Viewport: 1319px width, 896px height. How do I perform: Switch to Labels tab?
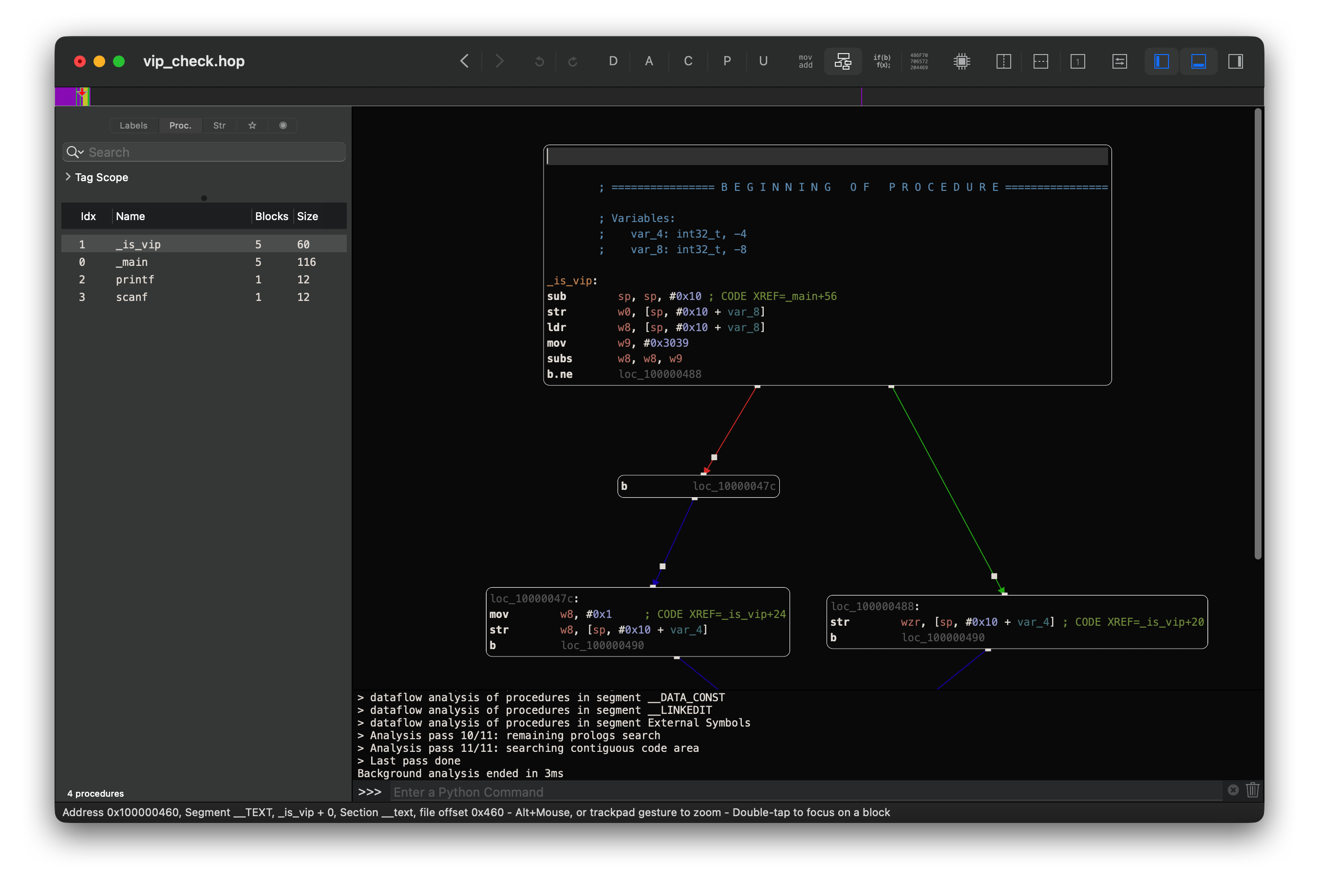[x=133, y=126]
